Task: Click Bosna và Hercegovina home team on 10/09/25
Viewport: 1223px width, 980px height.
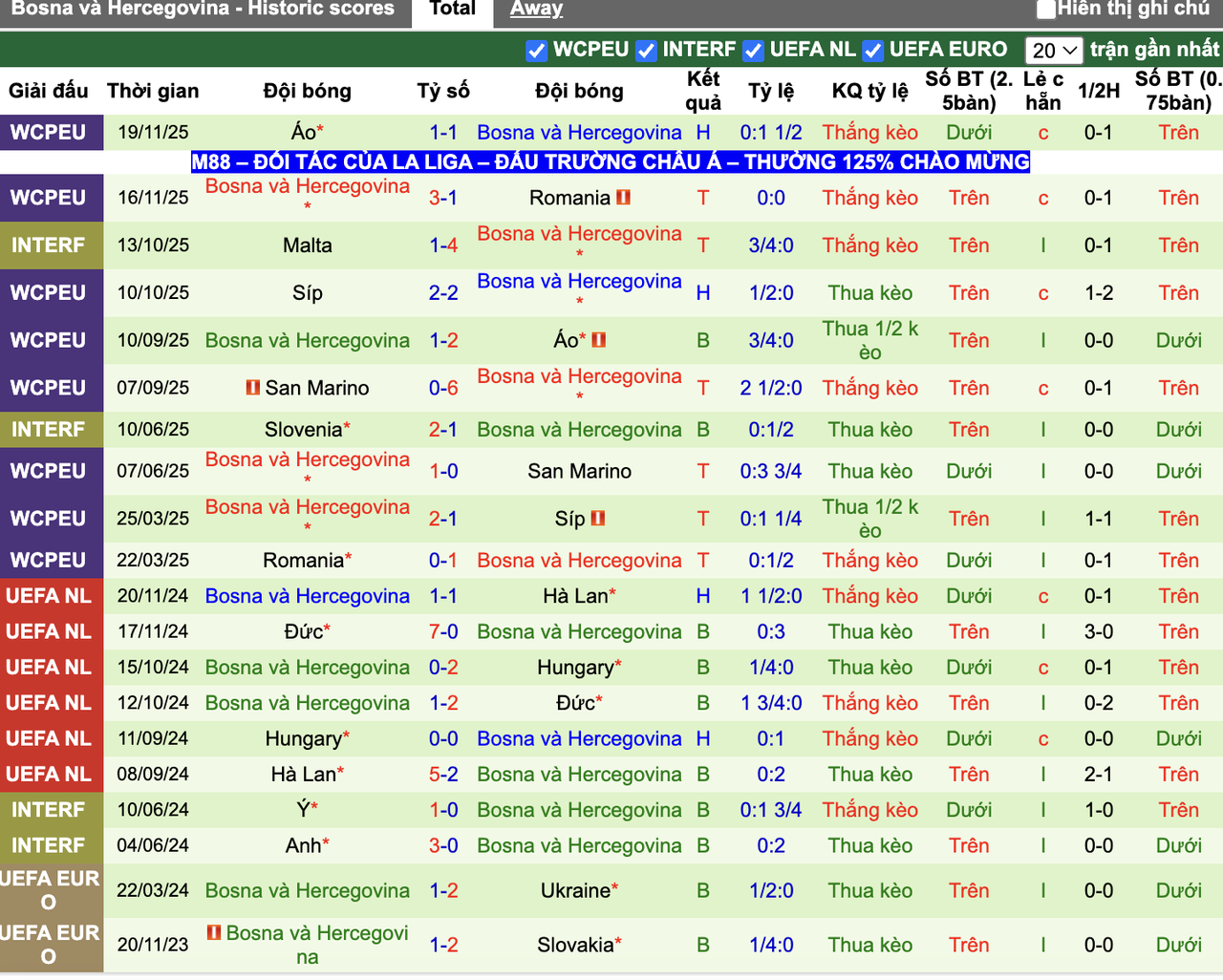Action: pyautogui.click(x=308, y=341)
